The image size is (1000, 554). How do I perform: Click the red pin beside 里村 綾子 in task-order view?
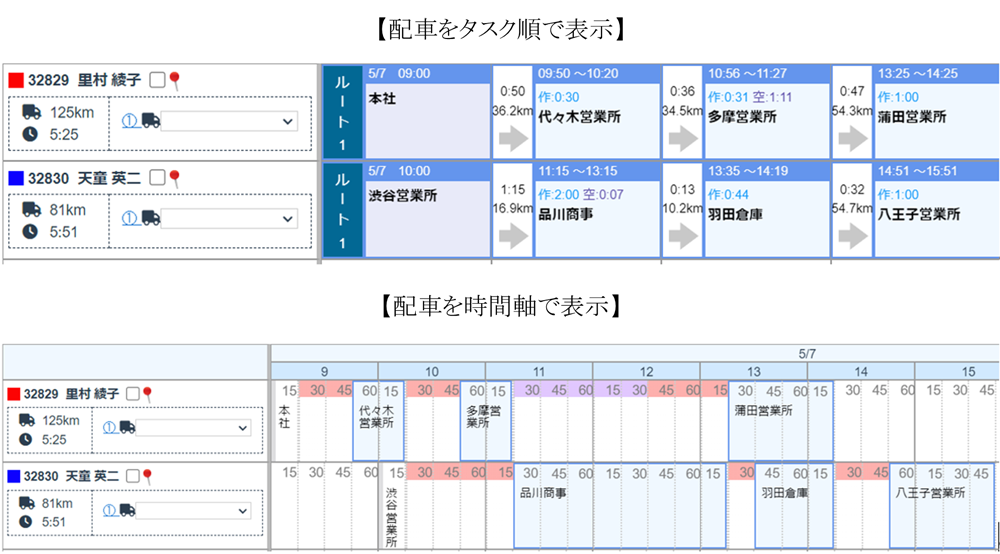175,80
